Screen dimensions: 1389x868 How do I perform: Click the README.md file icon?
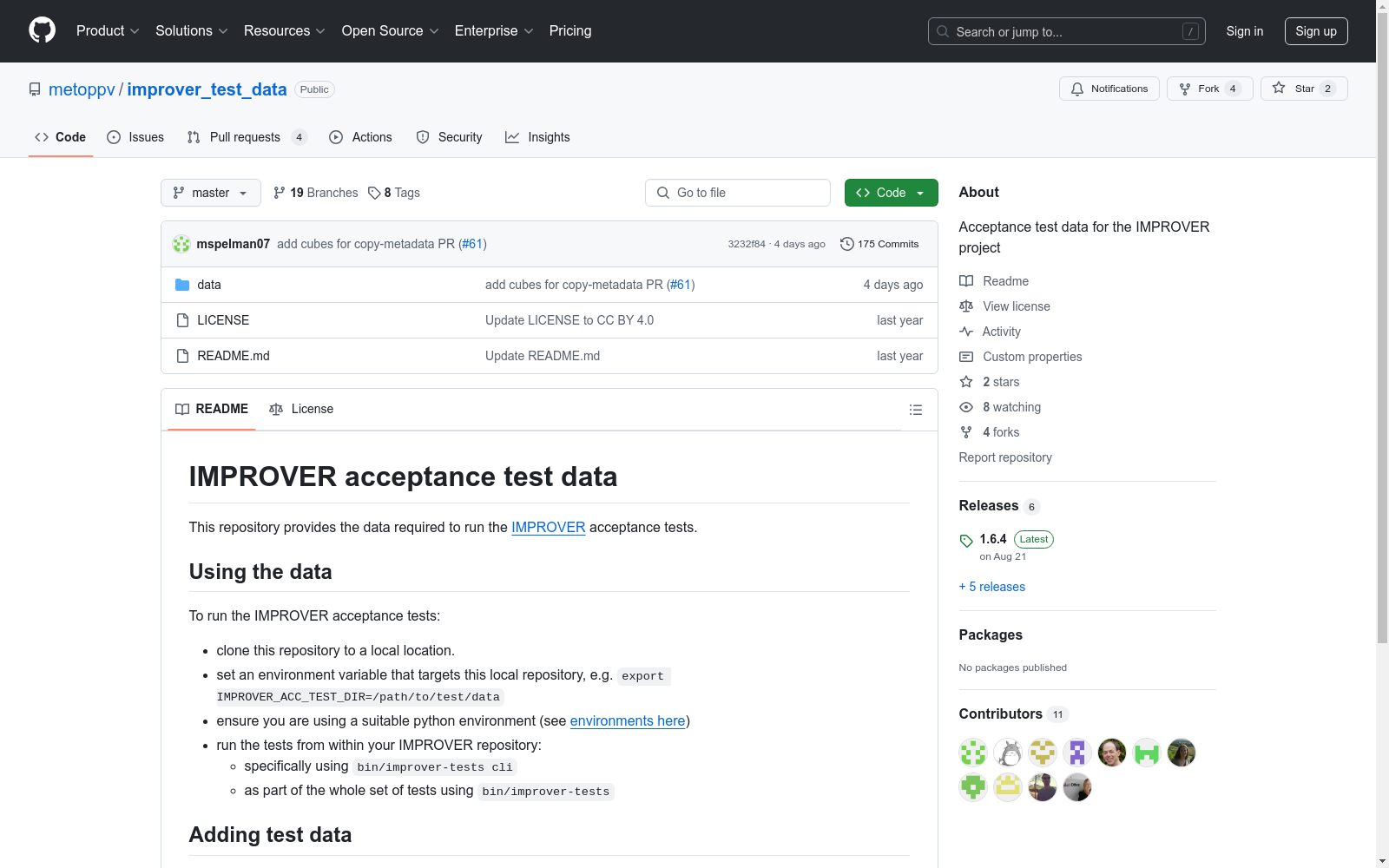pyautogui.click(x=182, y=356)
